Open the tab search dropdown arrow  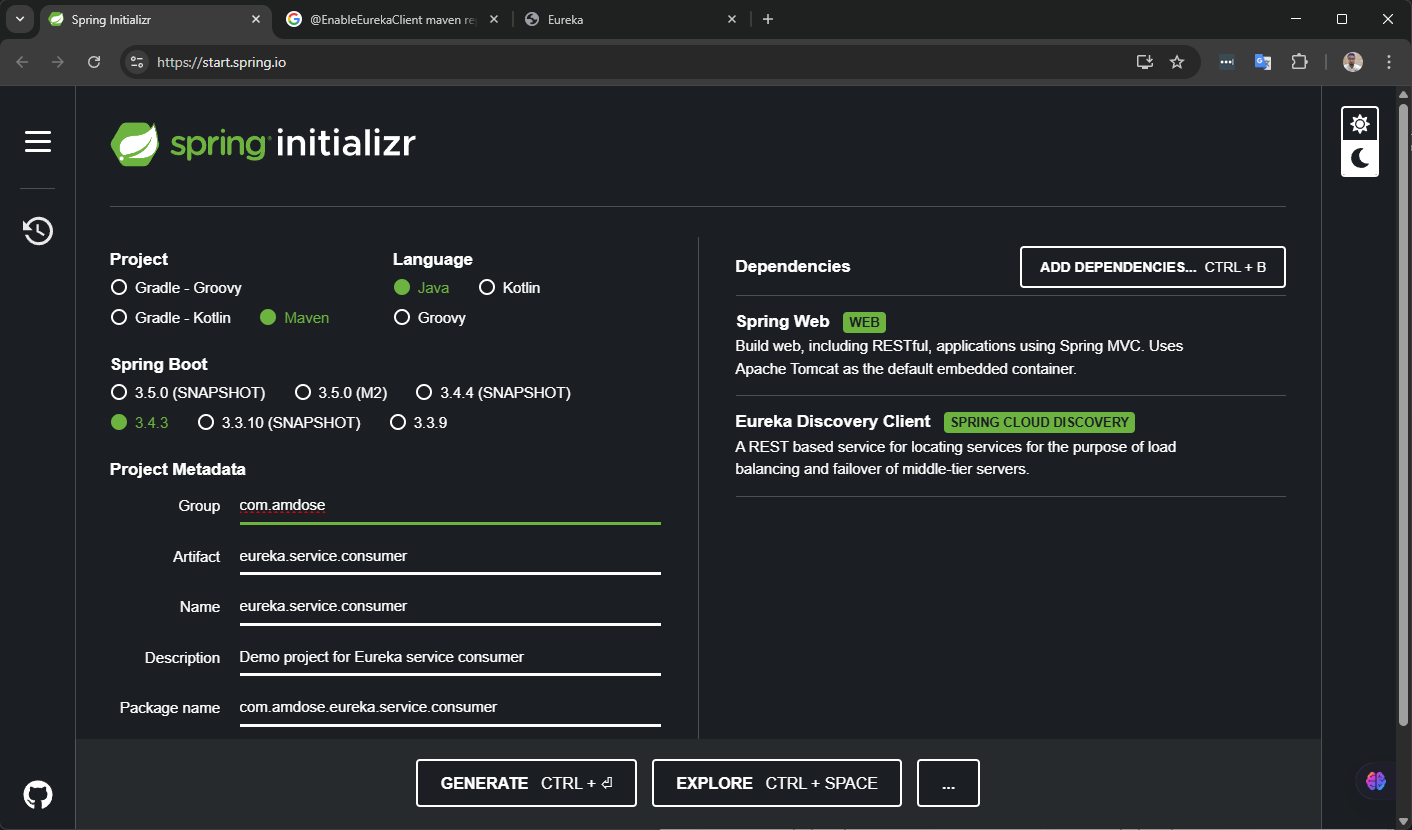(20, 19)
